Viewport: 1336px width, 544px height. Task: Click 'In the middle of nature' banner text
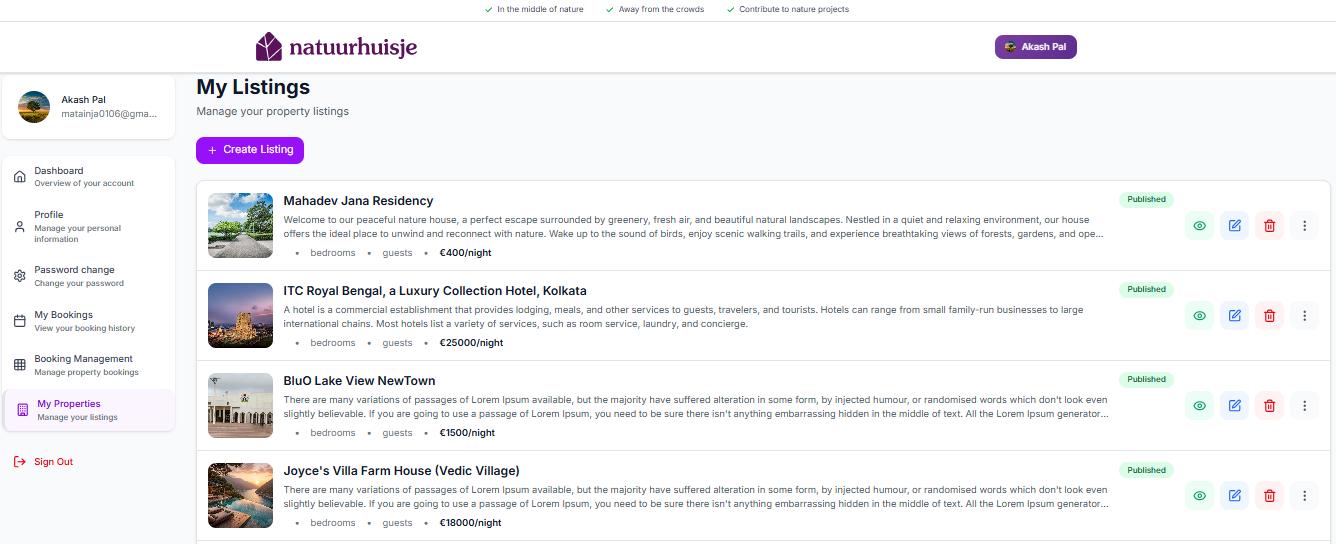coord(540,9)
